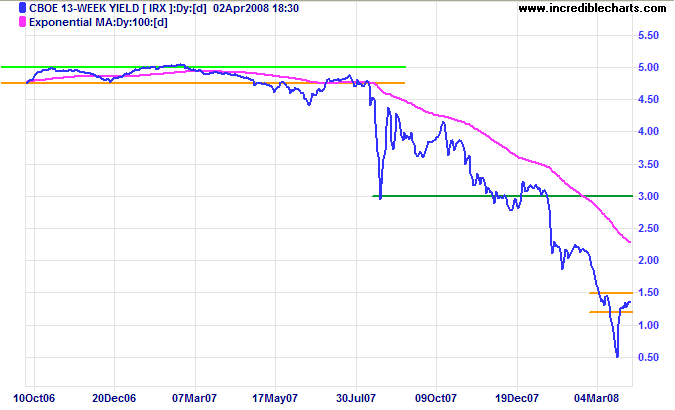Click the 30Jul07 date label

[356, 398]
